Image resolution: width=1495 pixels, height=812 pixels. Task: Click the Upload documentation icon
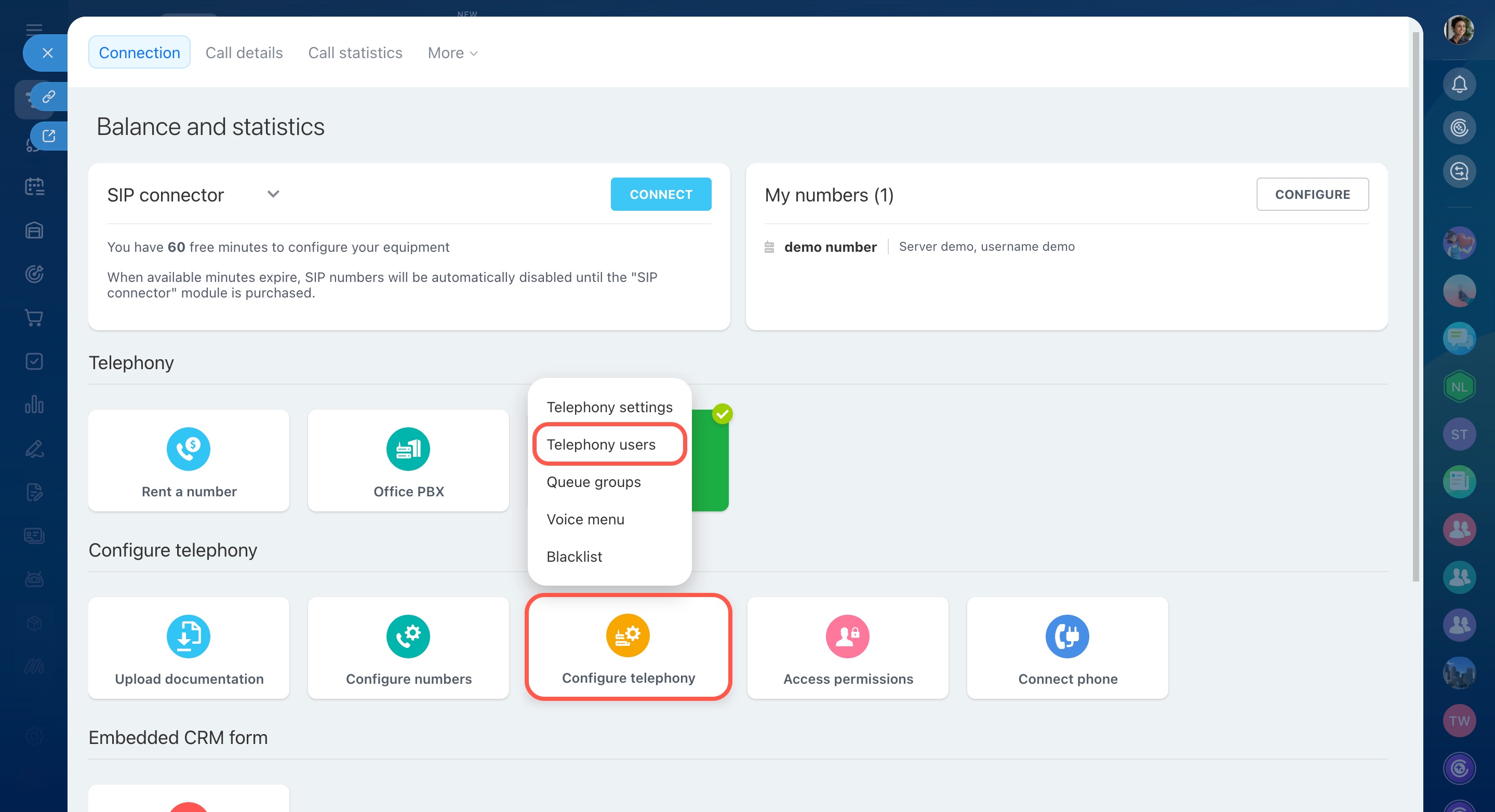(188, 637)
